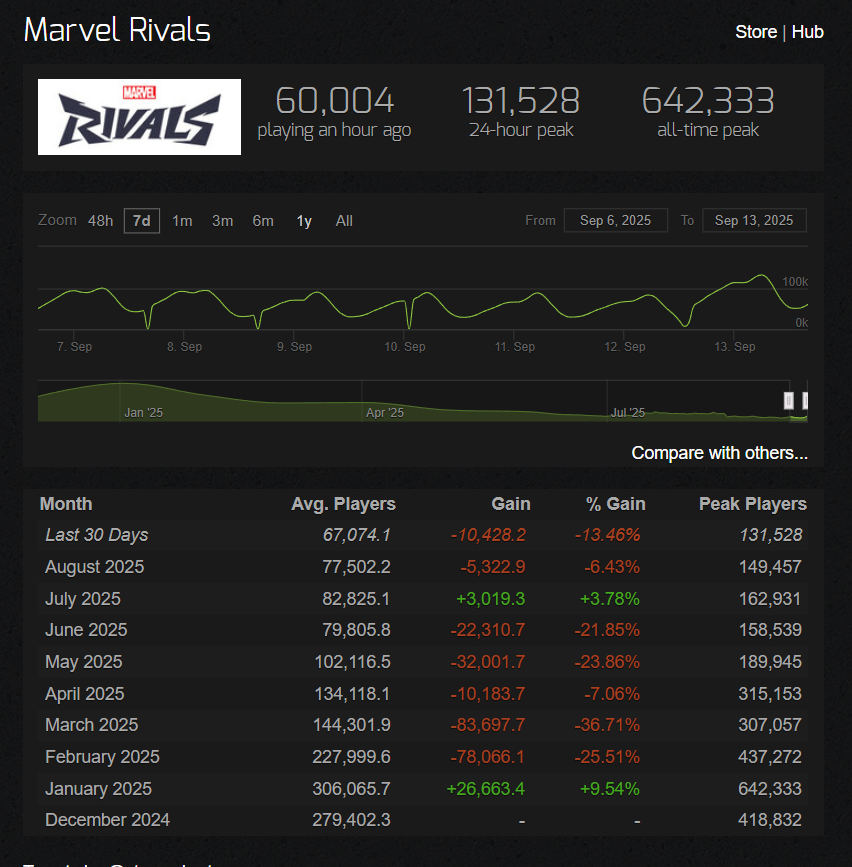This screenshot has height=867, width=852.
Task: Click the 306,065.7 average players value
Action: [x=351, y=789]
